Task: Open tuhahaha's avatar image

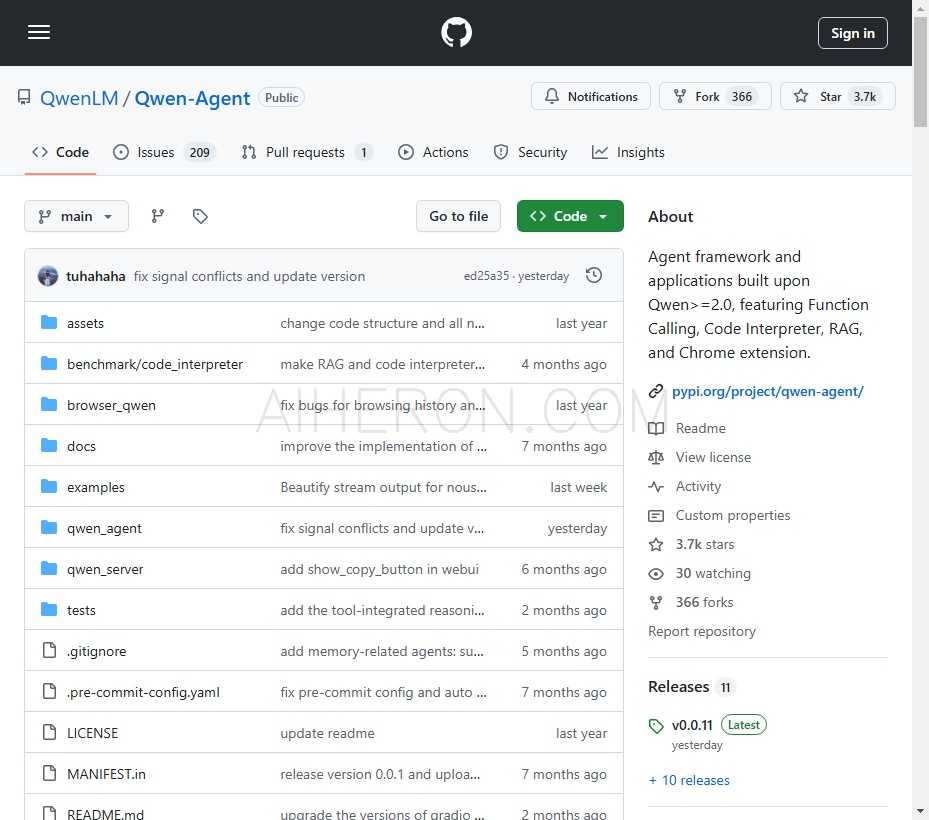Action: pos(48,276)
